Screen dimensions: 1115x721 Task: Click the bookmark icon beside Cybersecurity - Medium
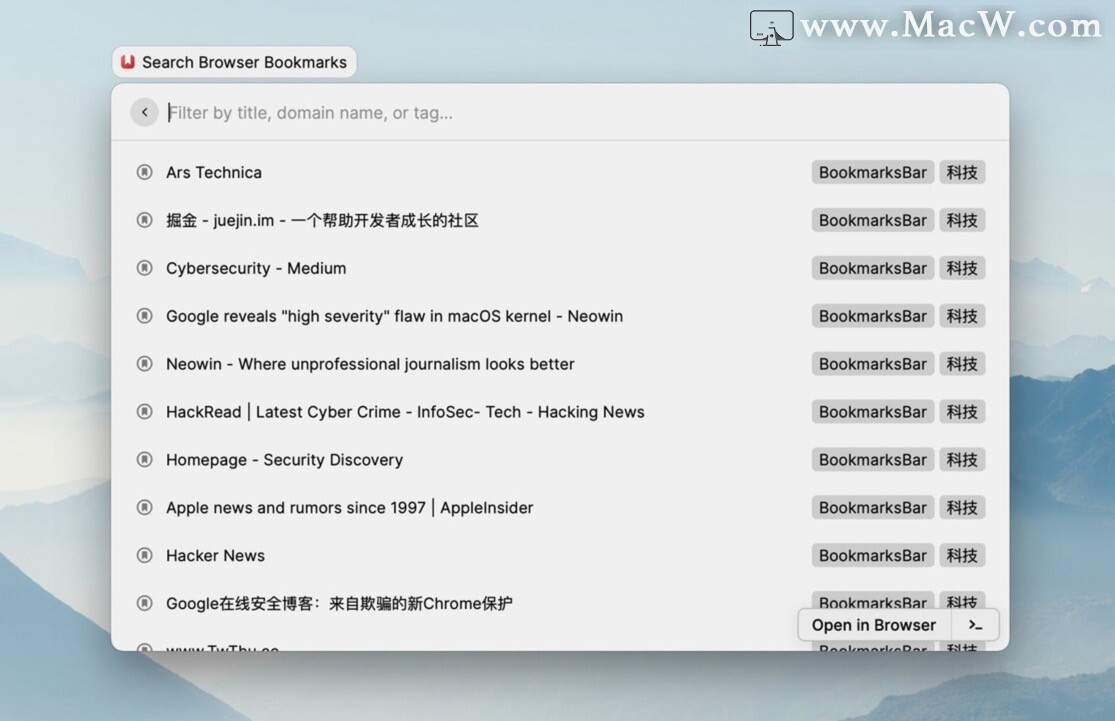click(x=144, y=268)
